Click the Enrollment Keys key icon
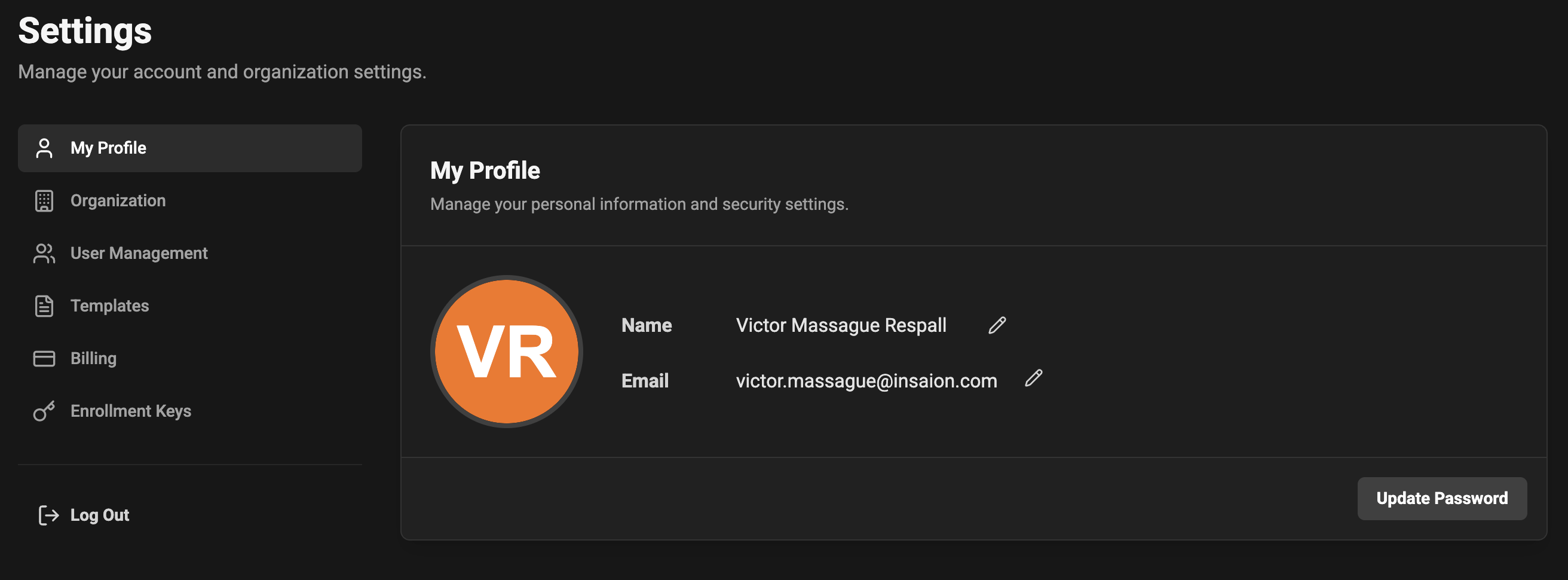Image resolution: width=1568 pixels, height=580 pixels. [x=44, y=411]
